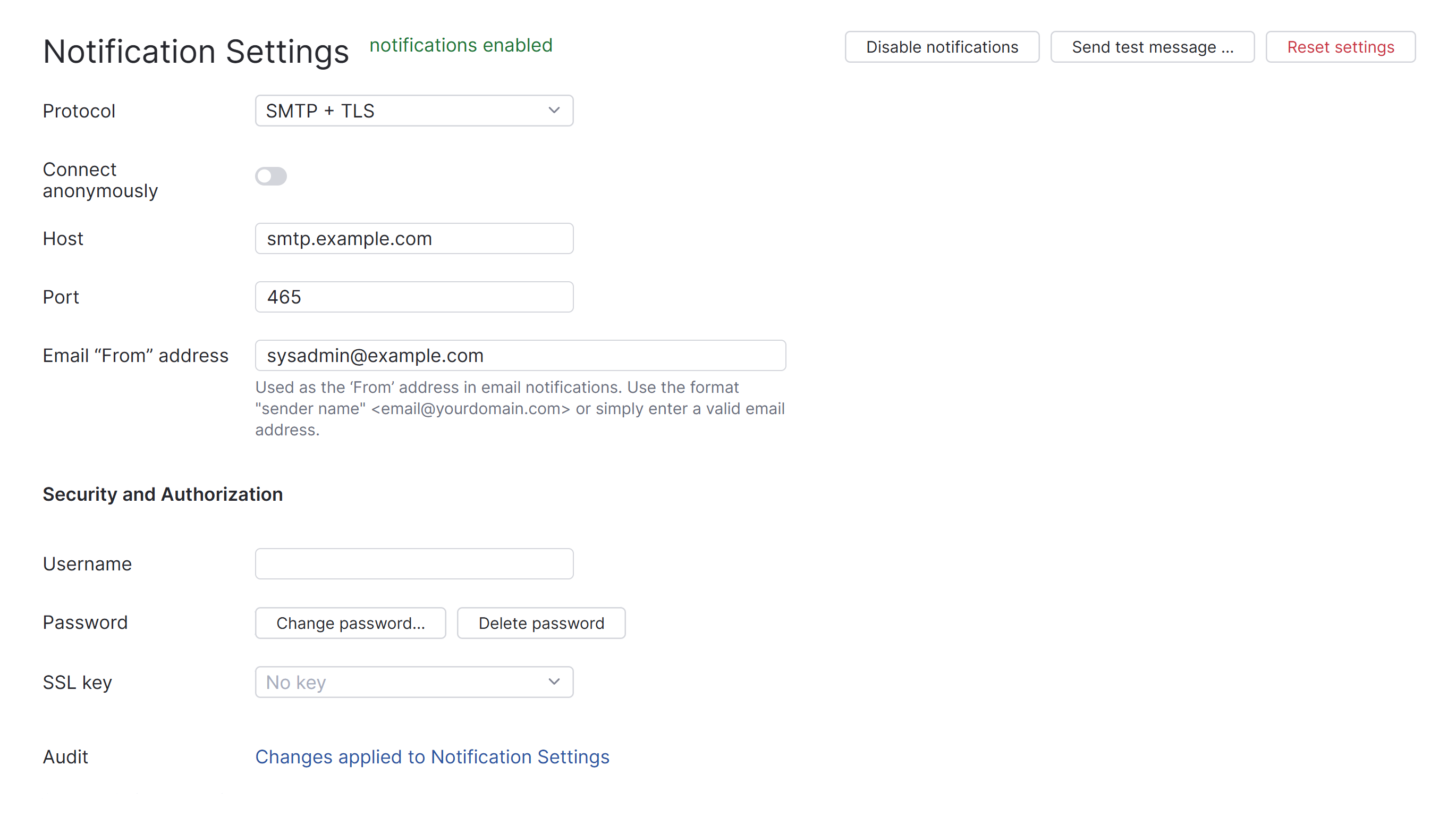This screenshot has width=1456, height=816.
Task: Click the Notification Settings page title
Action: pos(196,51)
